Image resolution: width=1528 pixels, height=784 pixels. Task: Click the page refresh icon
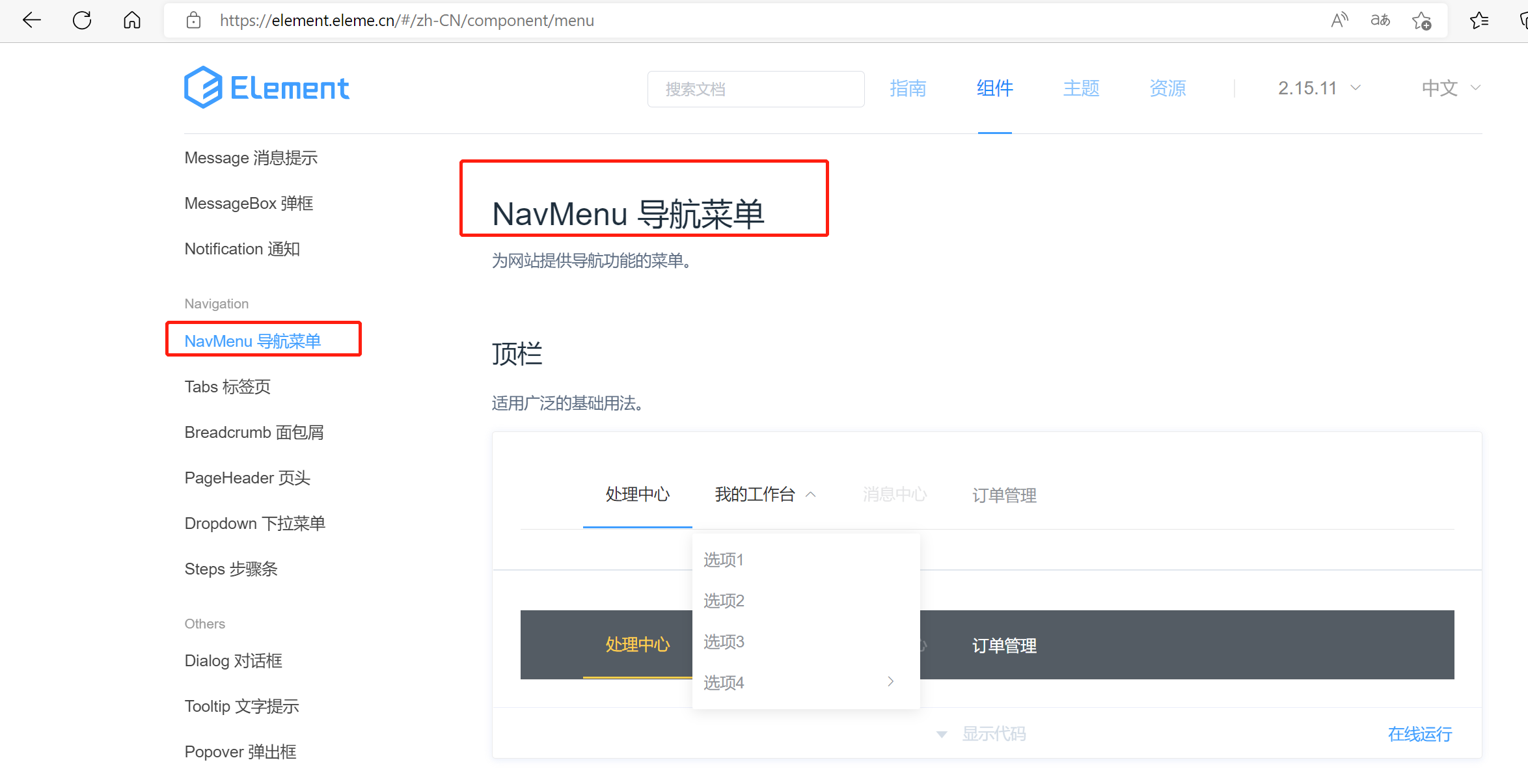(x=82, y=20)
